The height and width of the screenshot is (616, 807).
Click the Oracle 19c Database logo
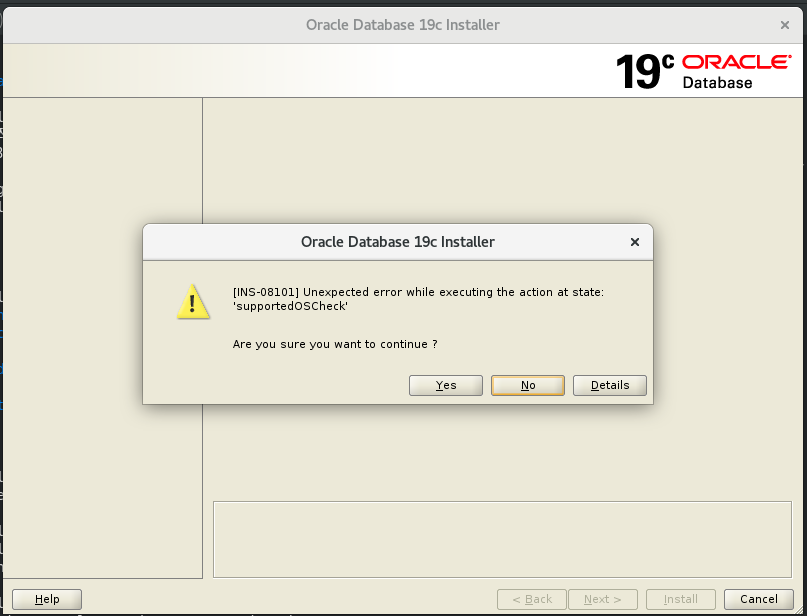pyautogui.click(x=704, y=71)
